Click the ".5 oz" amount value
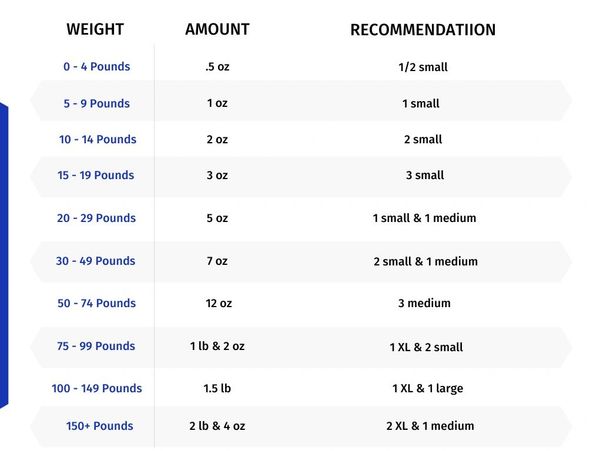This screenshot has width=600, height=451. 216,67
